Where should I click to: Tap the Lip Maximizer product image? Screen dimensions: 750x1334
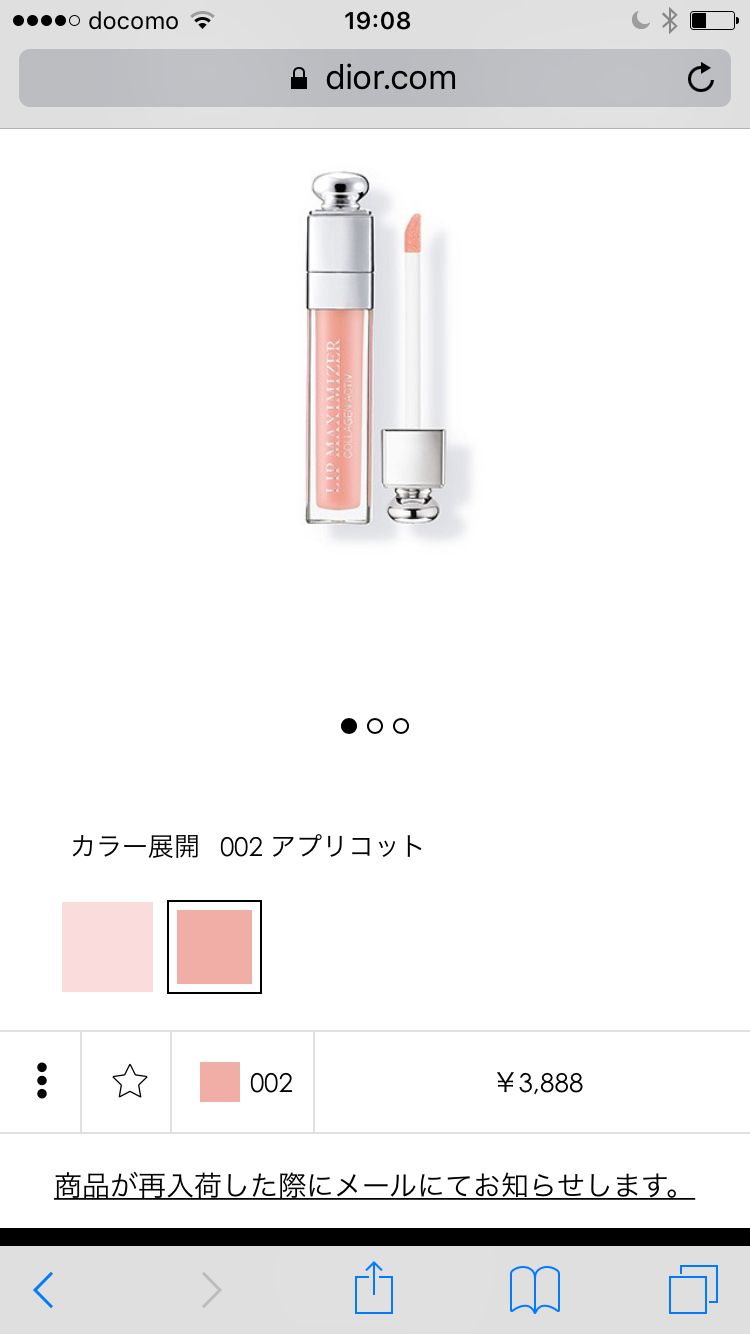coord(377,349)
